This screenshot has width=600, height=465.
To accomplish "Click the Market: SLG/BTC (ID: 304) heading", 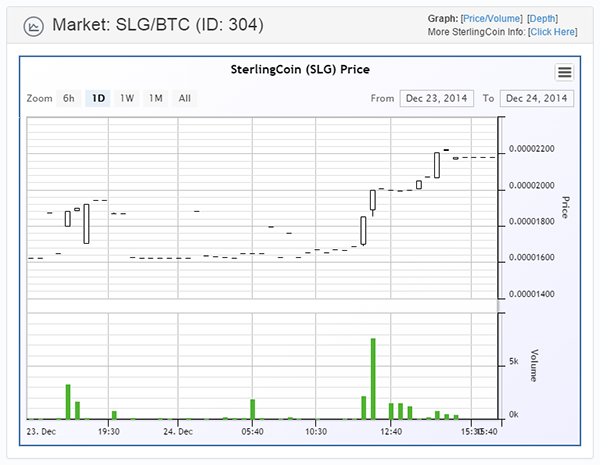I will tap(158, 25).
